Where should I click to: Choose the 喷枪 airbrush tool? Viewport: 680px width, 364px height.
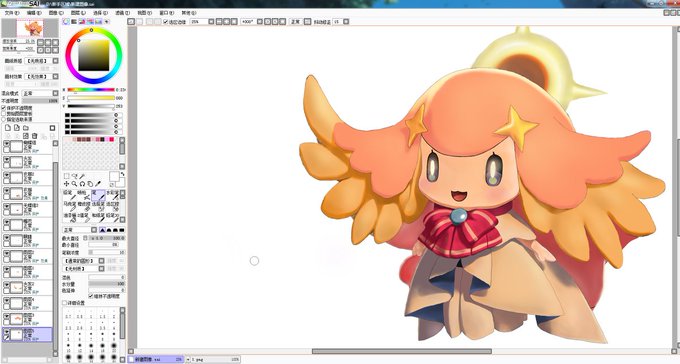pos(84,195)
